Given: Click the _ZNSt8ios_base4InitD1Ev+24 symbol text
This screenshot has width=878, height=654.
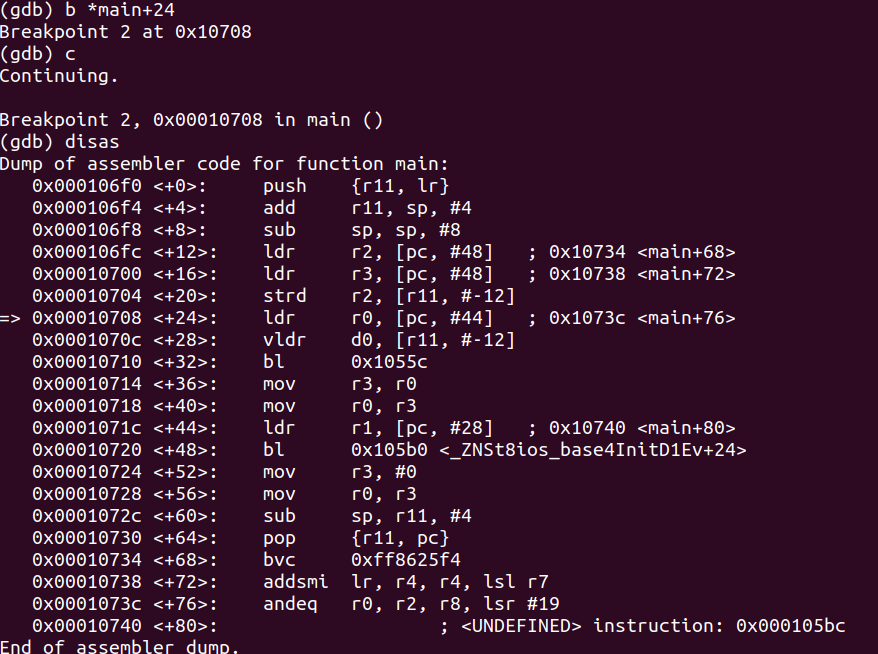Looking at the screenshot, I should [x=593, y=450].
